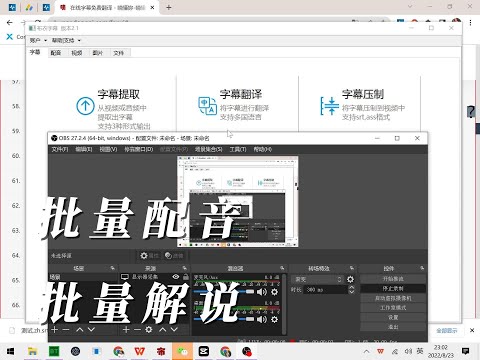Remove source with minus icon in OBS sources panel
This screenshot has height=360, width=480.
click(x=137, y=329)
